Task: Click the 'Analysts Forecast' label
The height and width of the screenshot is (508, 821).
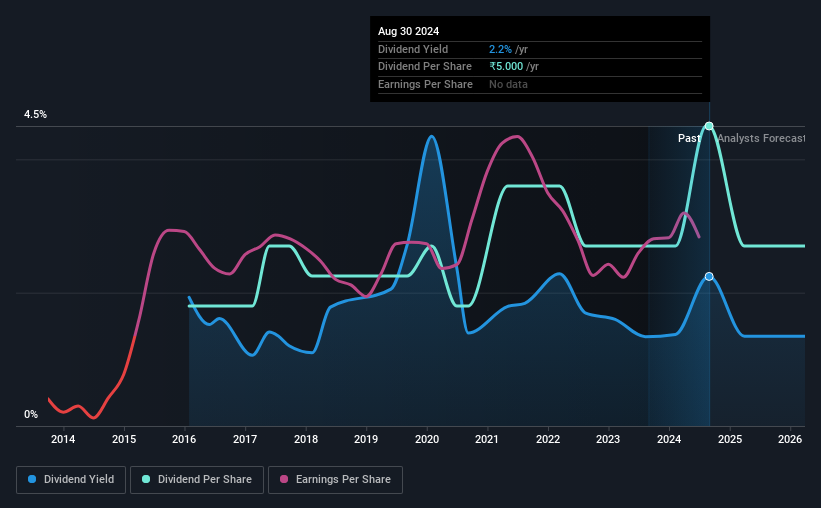Action: (x=761, y=138)
